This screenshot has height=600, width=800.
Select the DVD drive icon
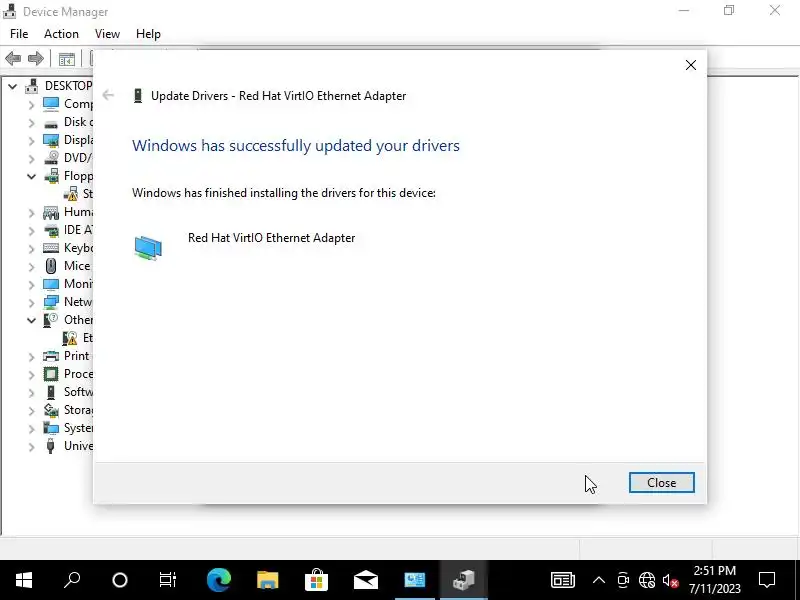51,158
